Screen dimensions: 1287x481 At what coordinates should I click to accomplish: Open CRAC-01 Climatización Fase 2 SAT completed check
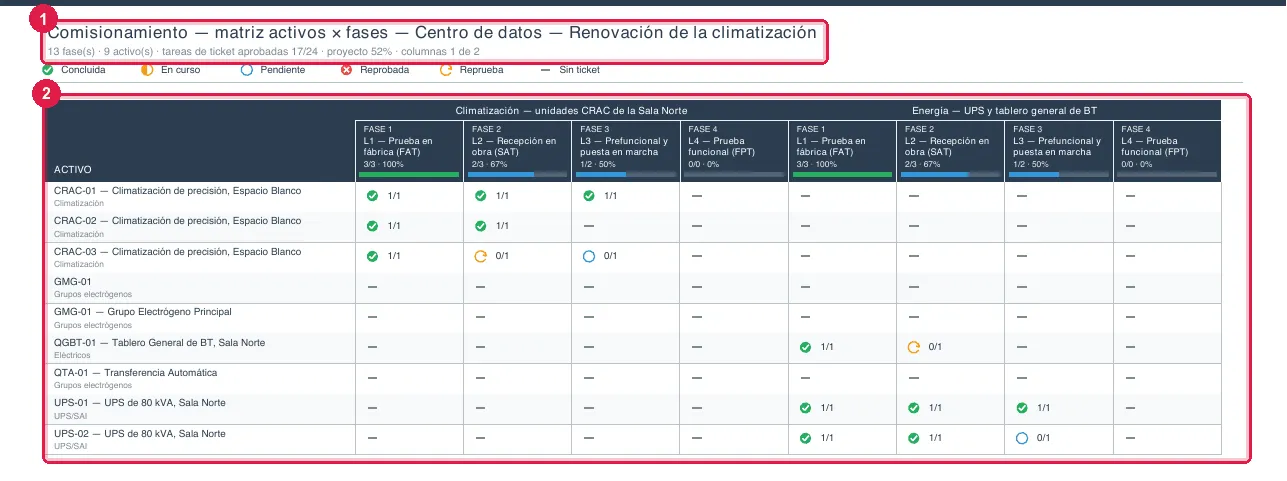tap(480, 196)
